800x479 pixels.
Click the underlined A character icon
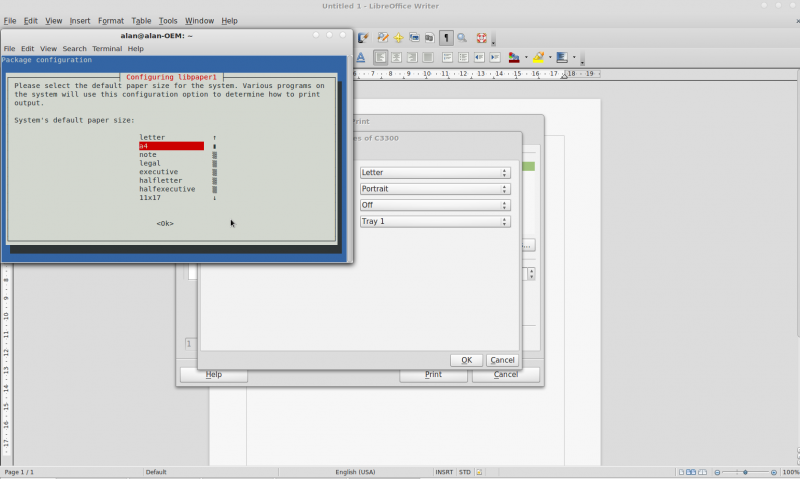(361, 58)
